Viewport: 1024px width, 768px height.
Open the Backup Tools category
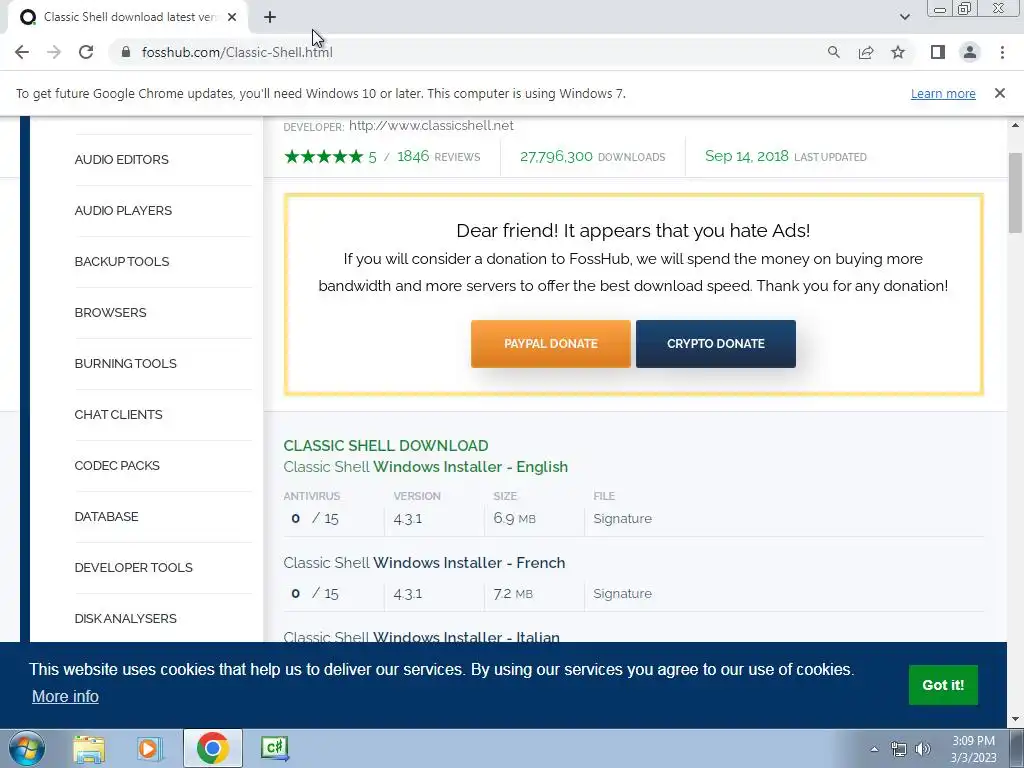121,261
